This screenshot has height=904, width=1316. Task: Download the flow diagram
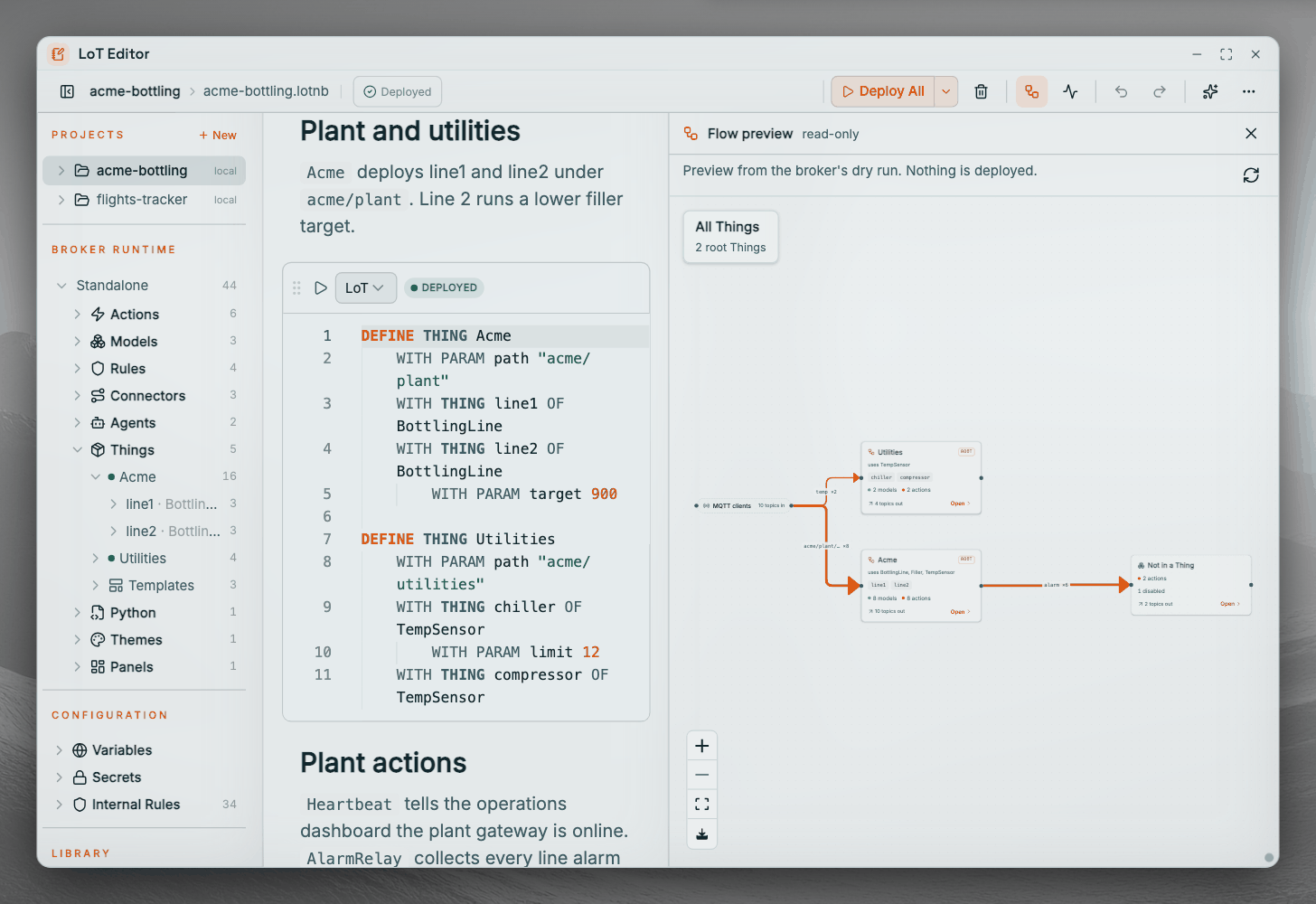tap(701, 833)
